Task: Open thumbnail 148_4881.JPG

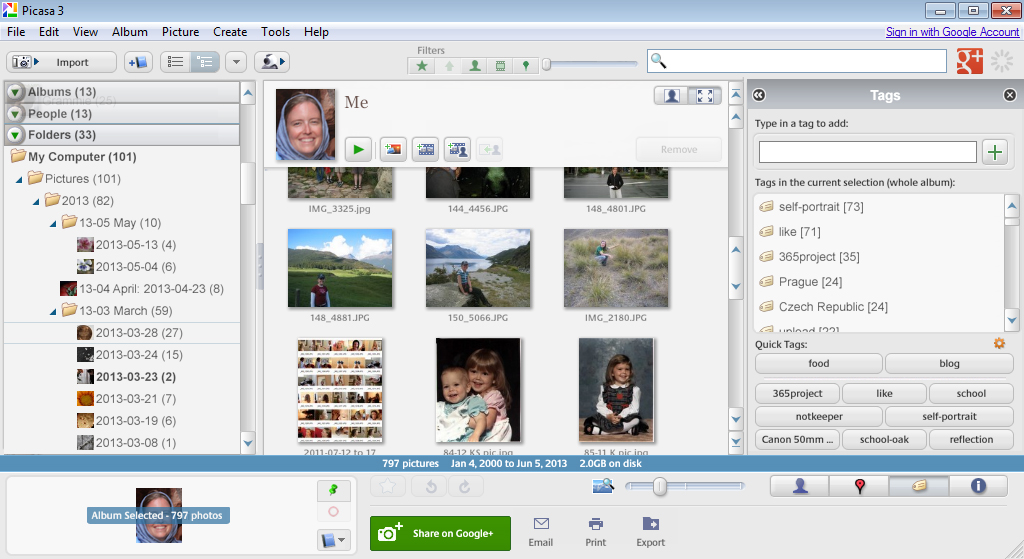Action: [340, 268]
